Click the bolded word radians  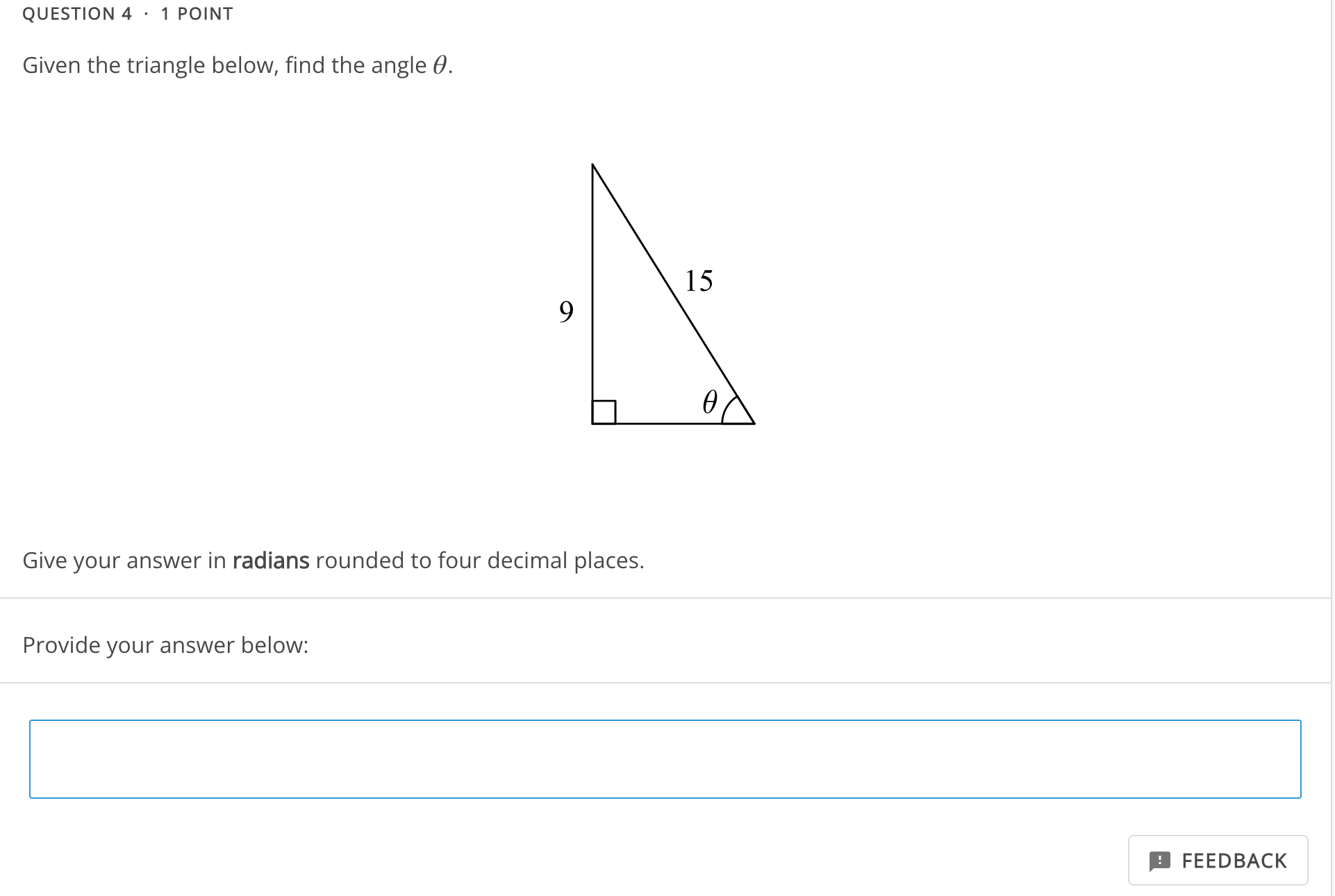click(270, 560)
